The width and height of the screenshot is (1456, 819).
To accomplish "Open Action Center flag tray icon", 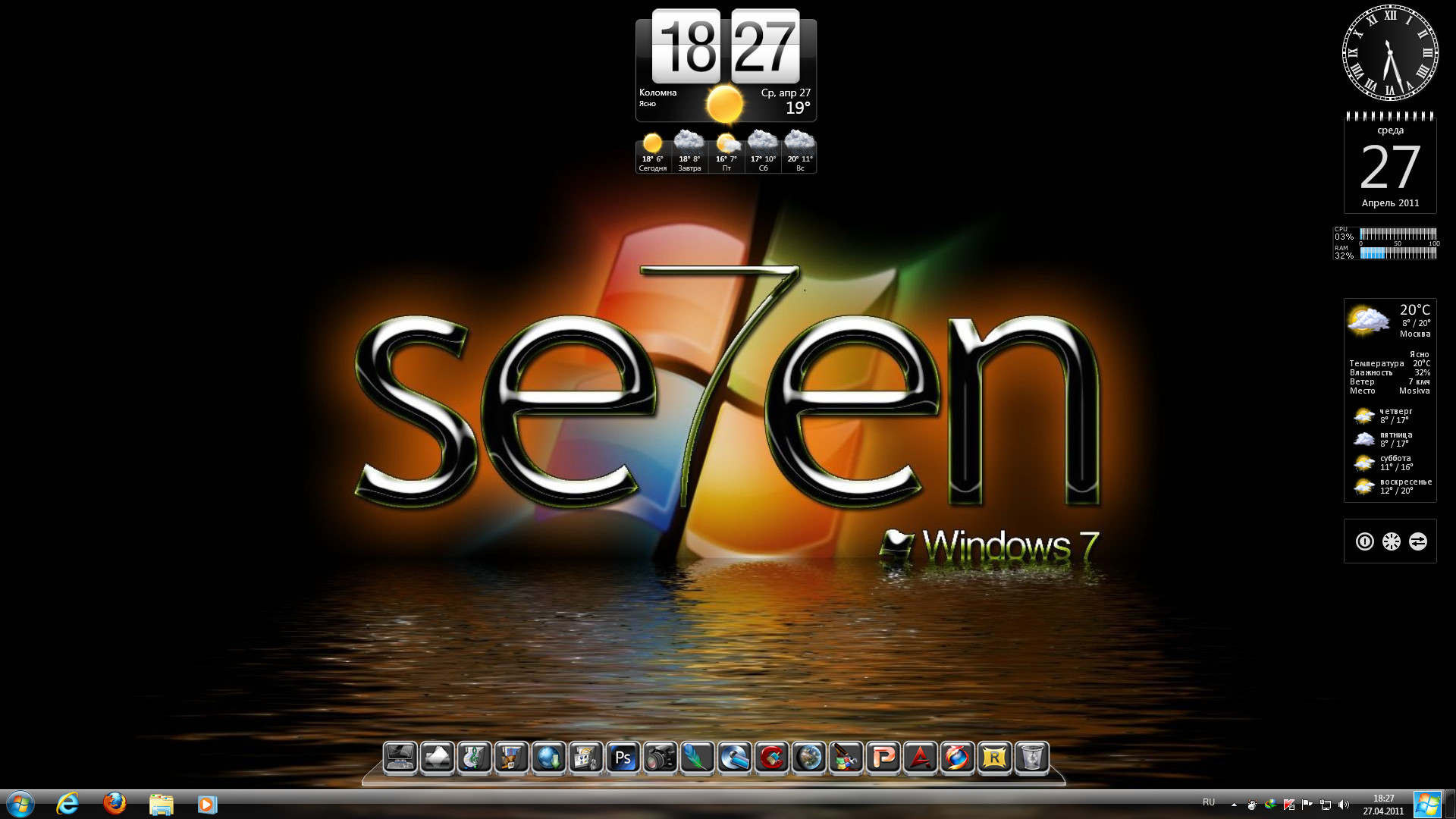I will [x=1307, y=805].
